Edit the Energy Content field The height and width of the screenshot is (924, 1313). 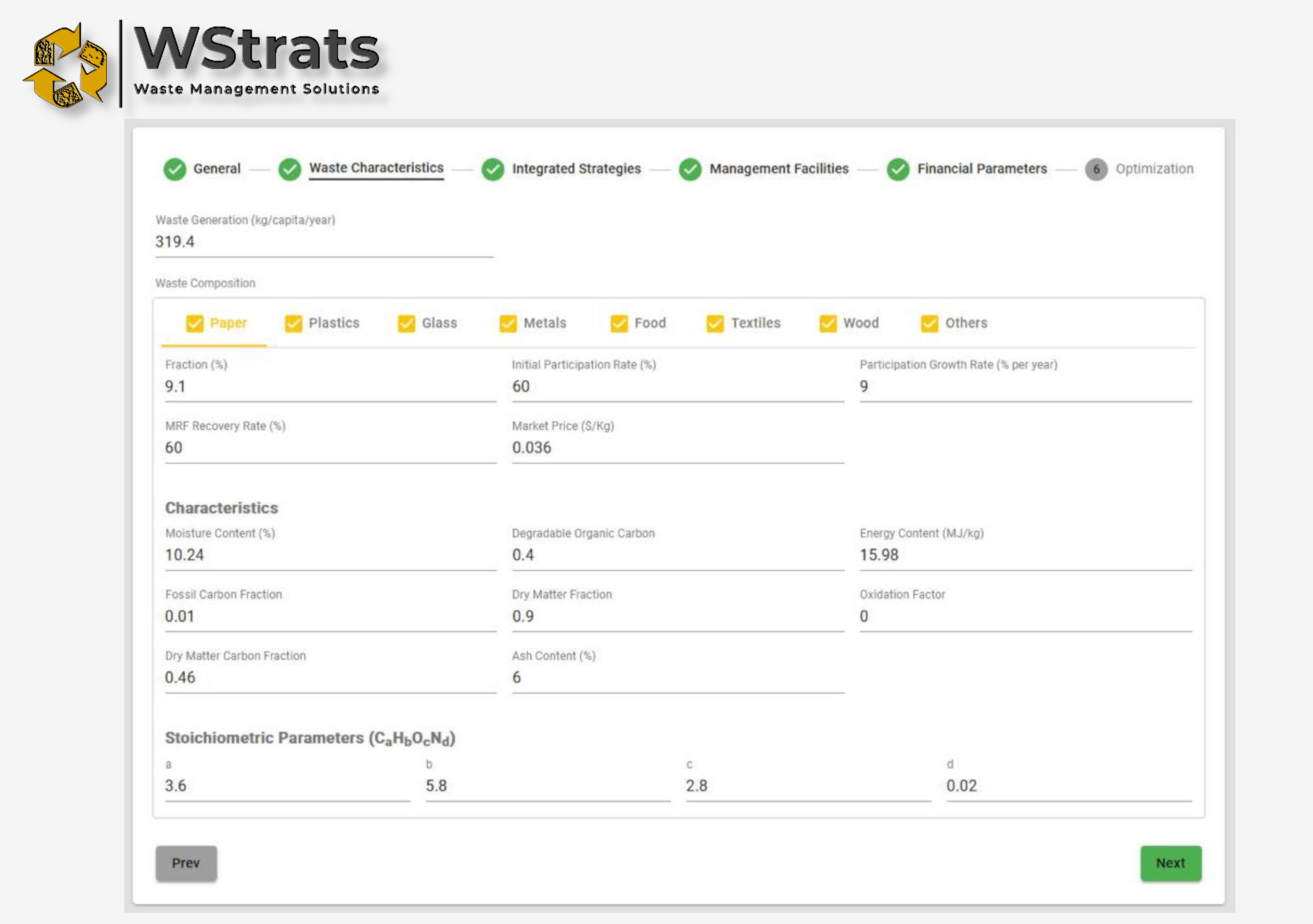point(1025,555)
